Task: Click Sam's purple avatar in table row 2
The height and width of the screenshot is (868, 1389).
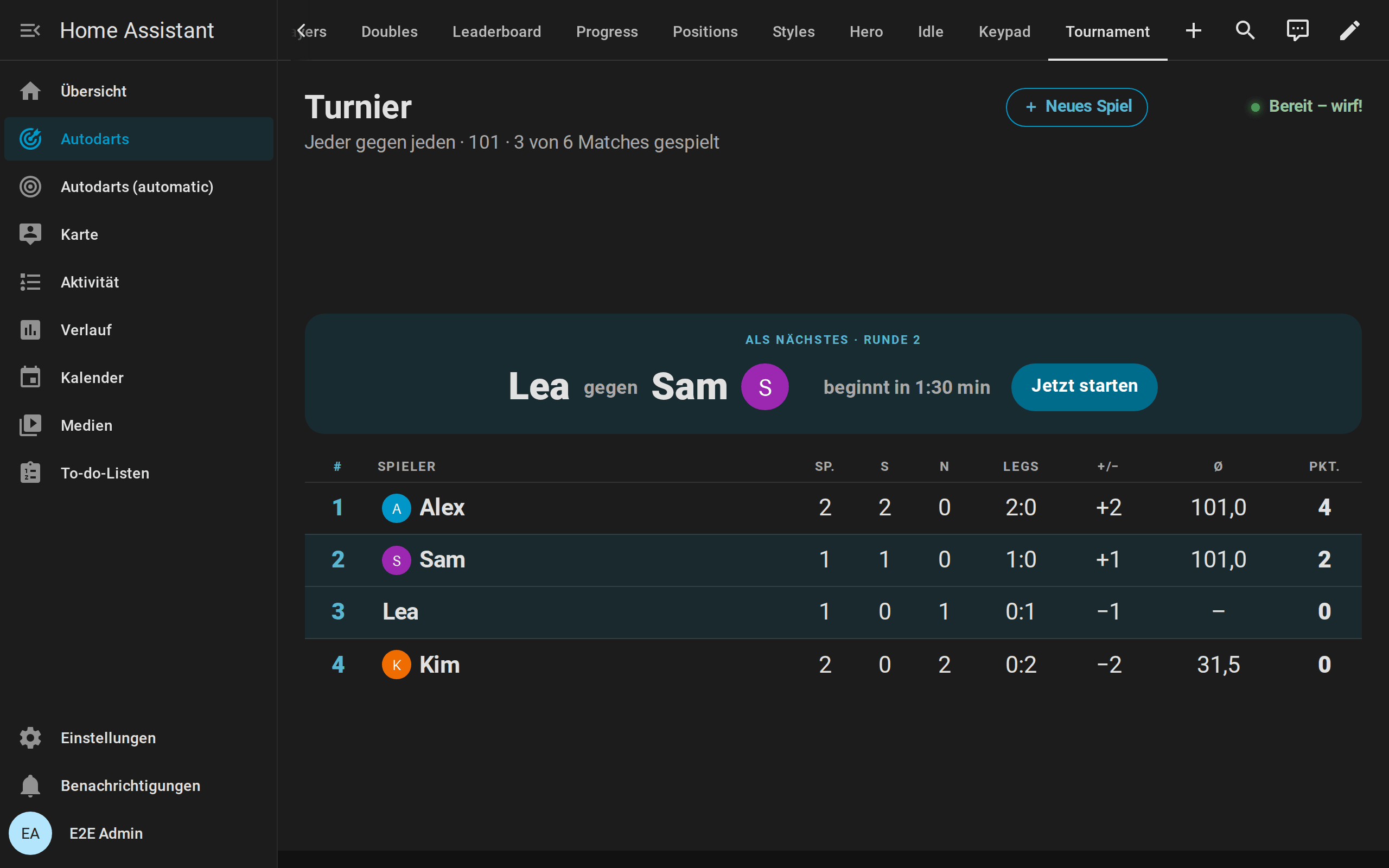Action: click(x=396, y=560)
